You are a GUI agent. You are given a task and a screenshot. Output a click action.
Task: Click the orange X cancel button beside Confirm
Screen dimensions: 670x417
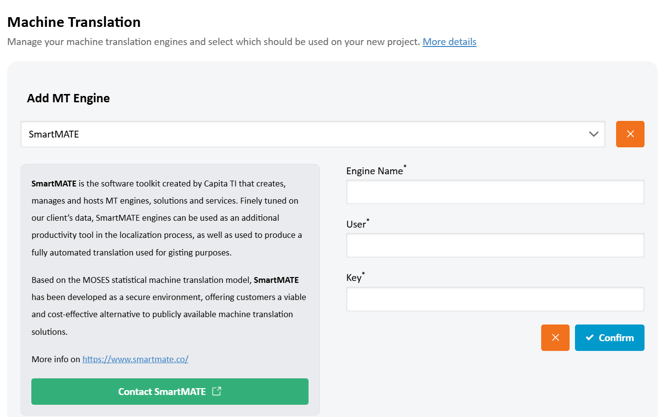(x=555, y=338)
